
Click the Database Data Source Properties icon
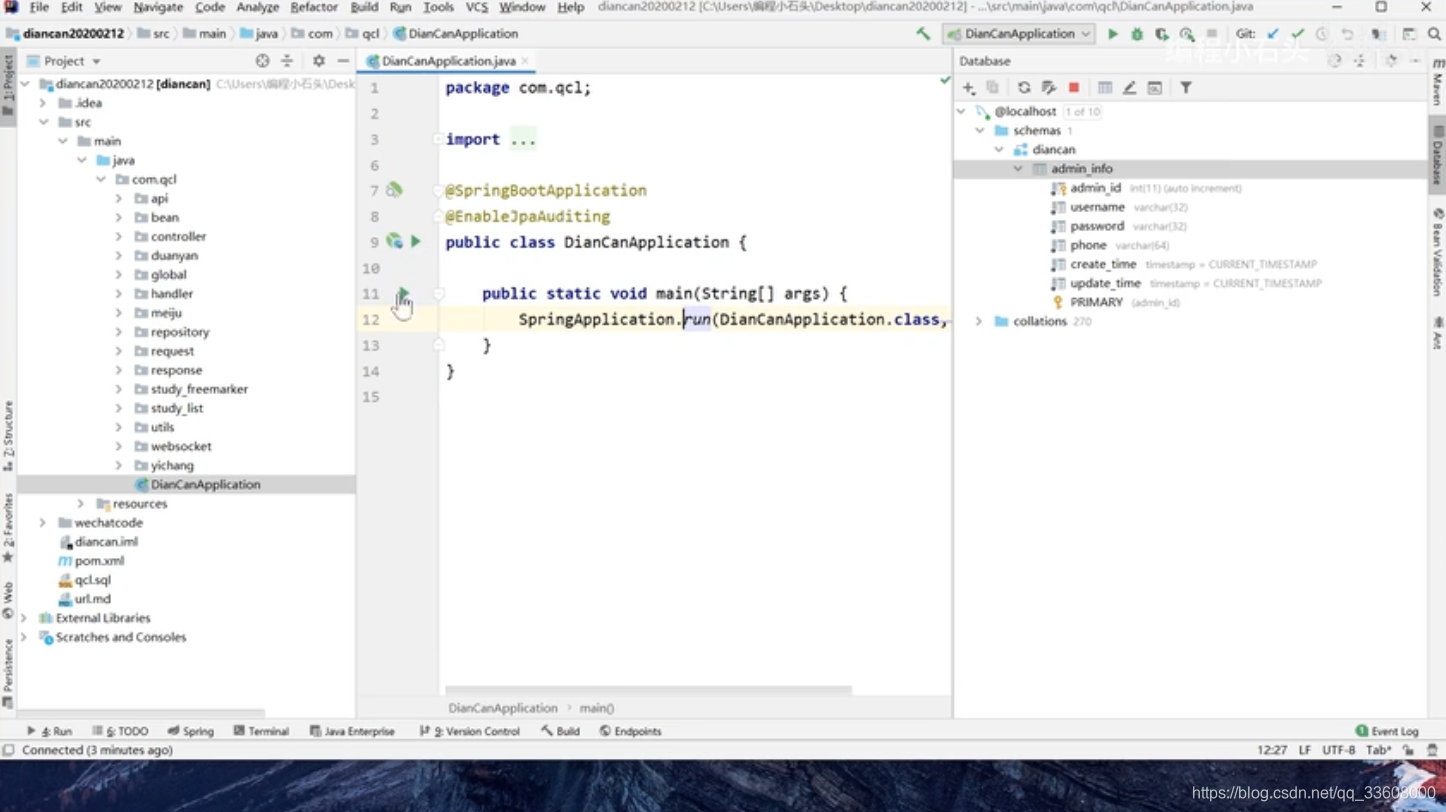coord(1048,88)
